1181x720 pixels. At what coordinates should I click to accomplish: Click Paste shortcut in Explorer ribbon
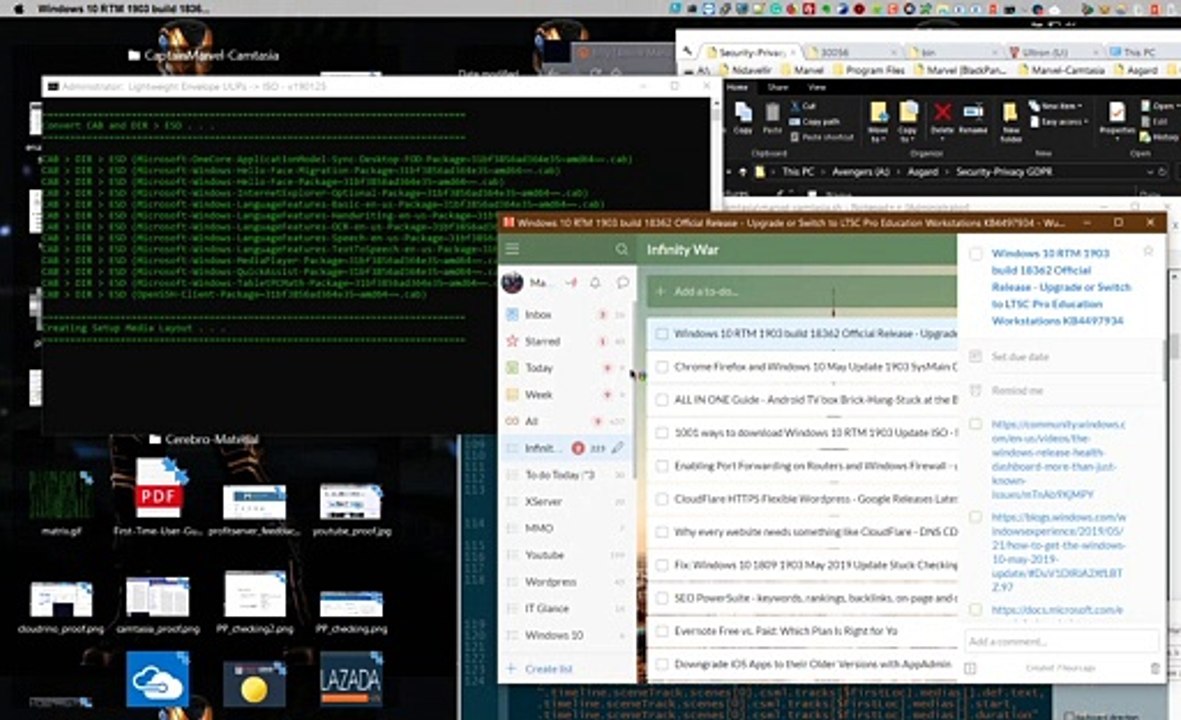[822, 137]
